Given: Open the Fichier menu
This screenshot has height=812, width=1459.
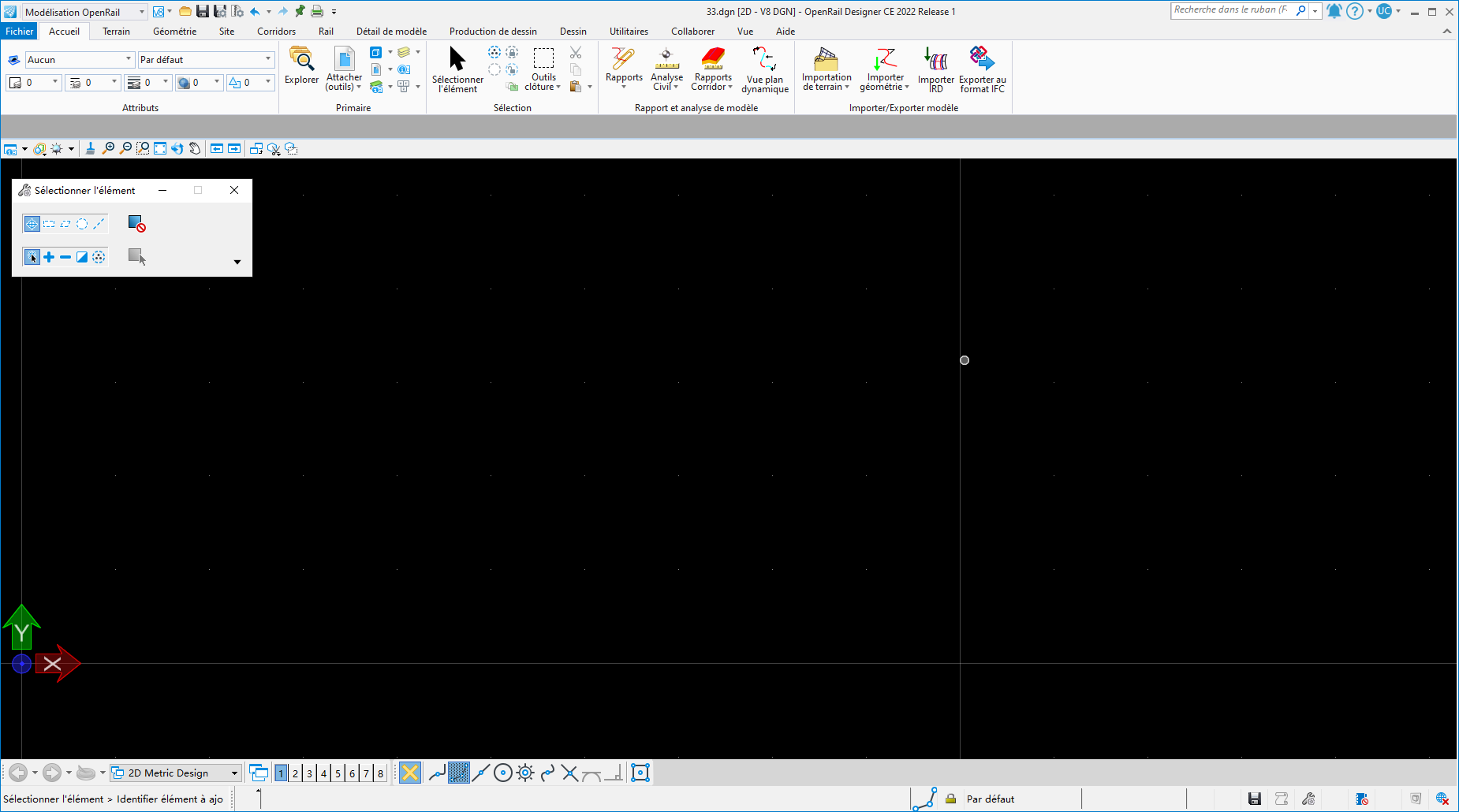Looking at the screenshot, I should (x=20, y=32).
